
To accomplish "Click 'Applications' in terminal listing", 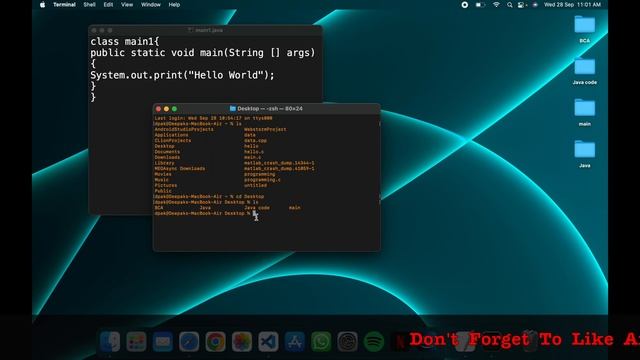I will click(171, 135).
